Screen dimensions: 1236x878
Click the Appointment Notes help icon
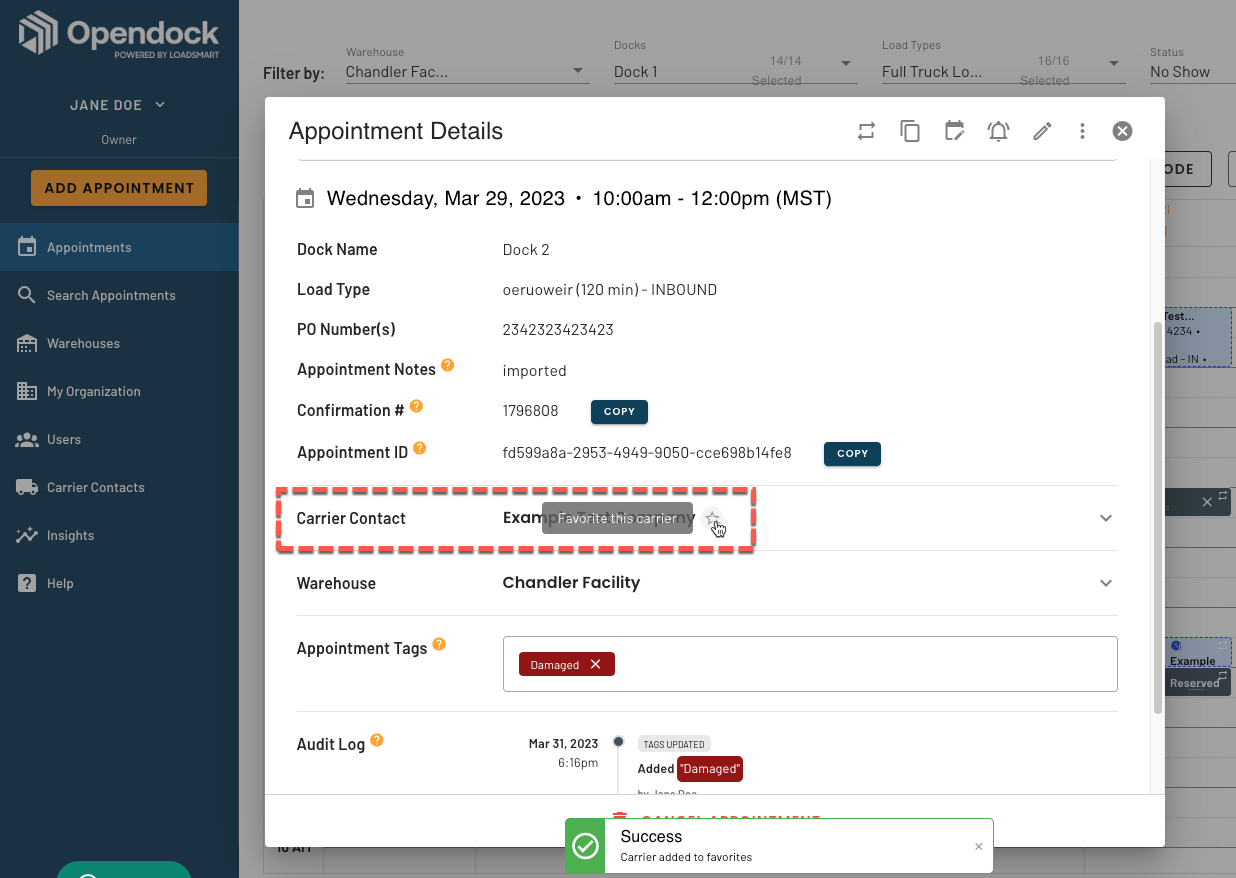click(x=448, y=366)
